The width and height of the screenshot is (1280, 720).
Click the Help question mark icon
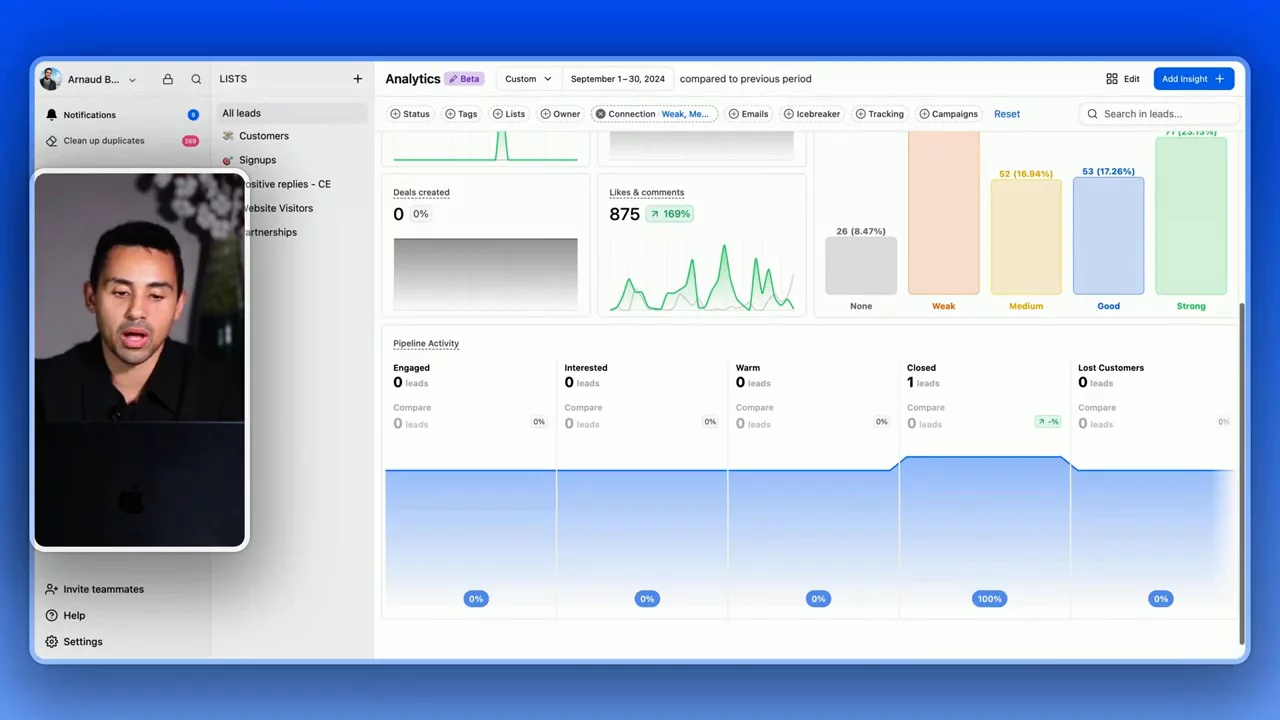point(52,616)
